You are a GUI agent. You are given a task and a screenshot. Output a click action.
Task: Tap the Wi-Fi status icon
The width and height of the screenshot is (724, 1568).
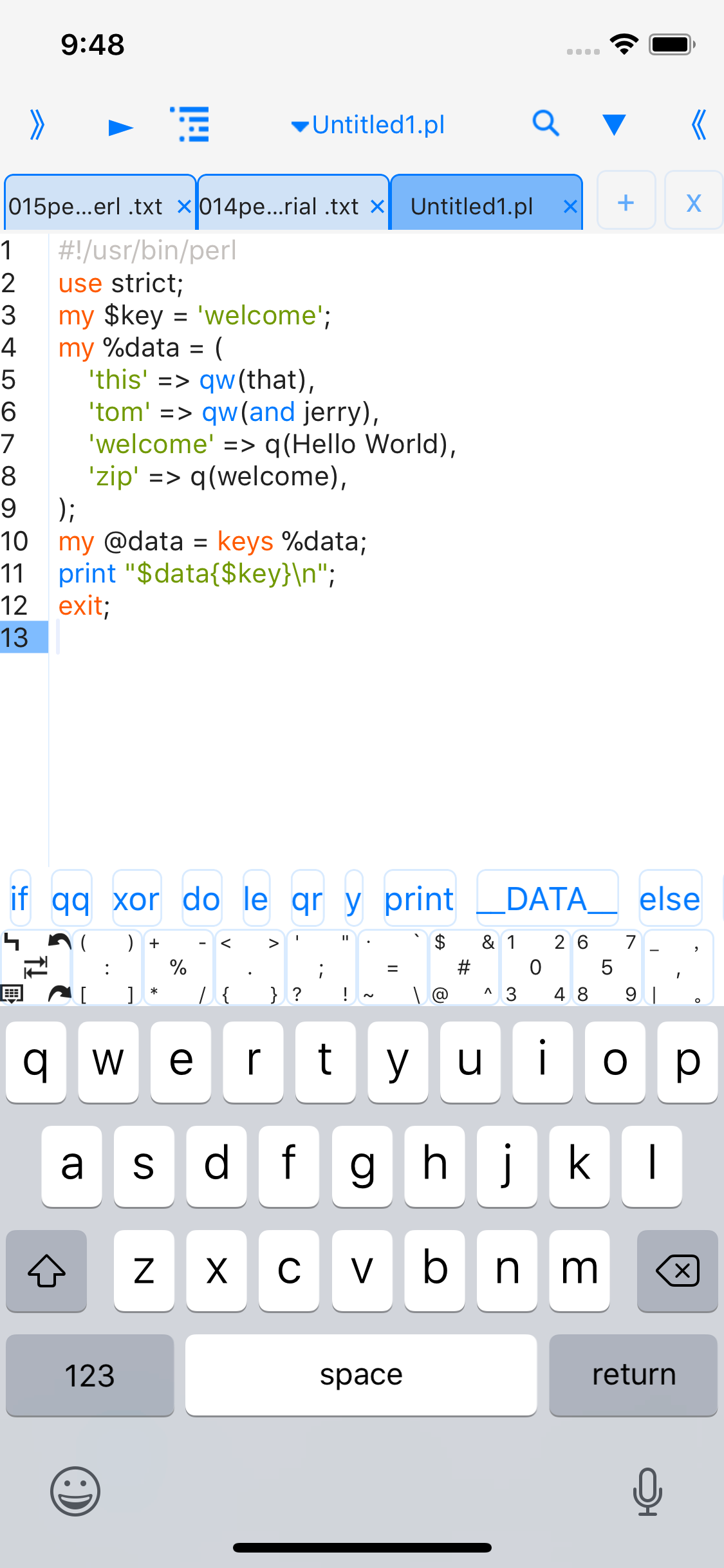[x=624, y=44]
